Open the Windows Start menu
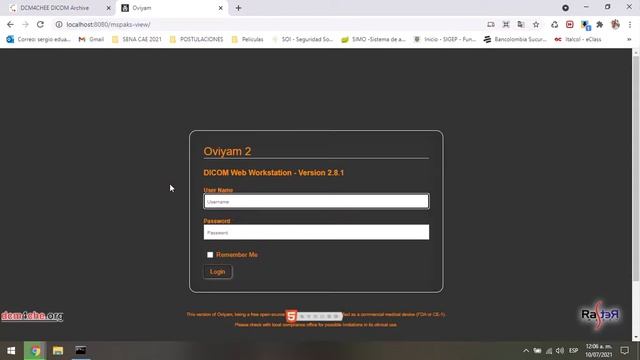The height and width of the screenshot is (360, 640). point(11,351)
